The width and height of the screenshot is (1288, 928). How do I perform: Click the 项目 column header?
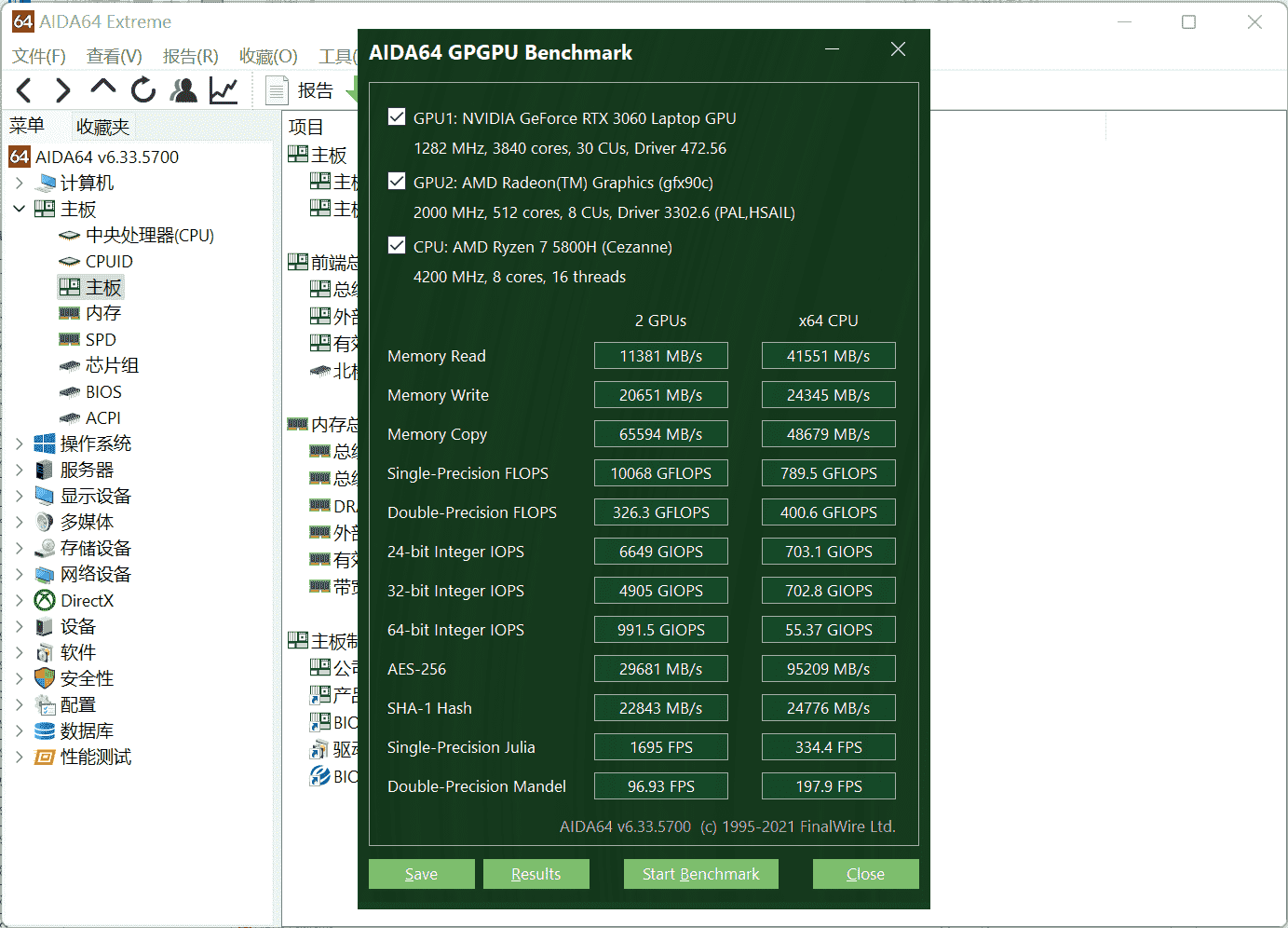coord(306,127)
